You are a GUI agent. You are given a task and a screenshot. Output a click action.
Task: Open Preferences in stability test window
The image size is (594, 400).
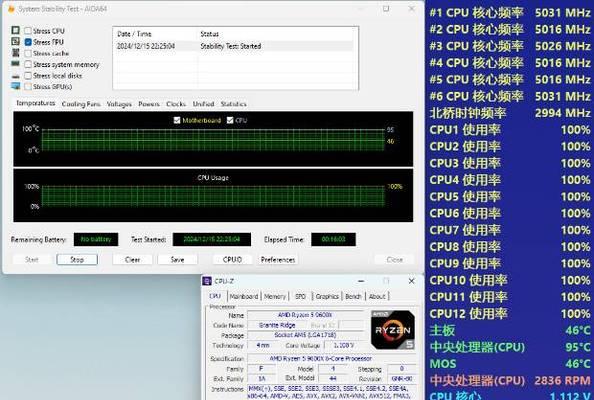click(x=278, y=259)
